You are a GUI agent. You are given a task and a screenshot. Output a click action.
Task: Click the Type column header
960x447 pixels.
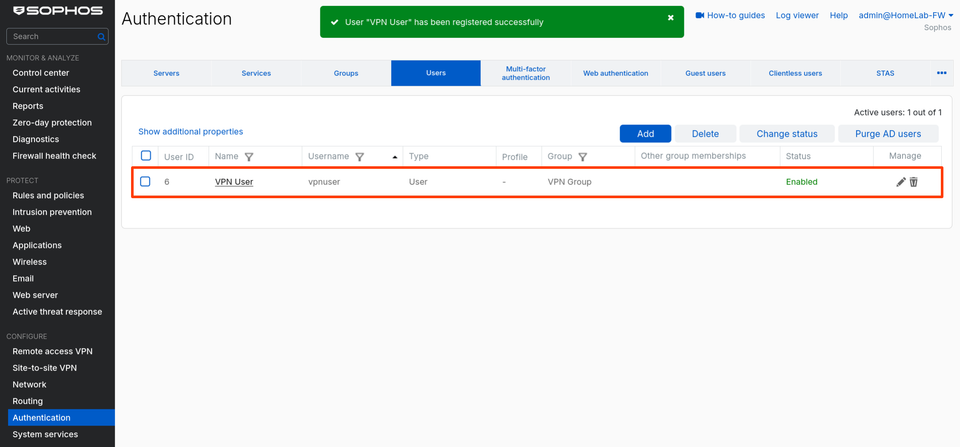click(419, 156)
